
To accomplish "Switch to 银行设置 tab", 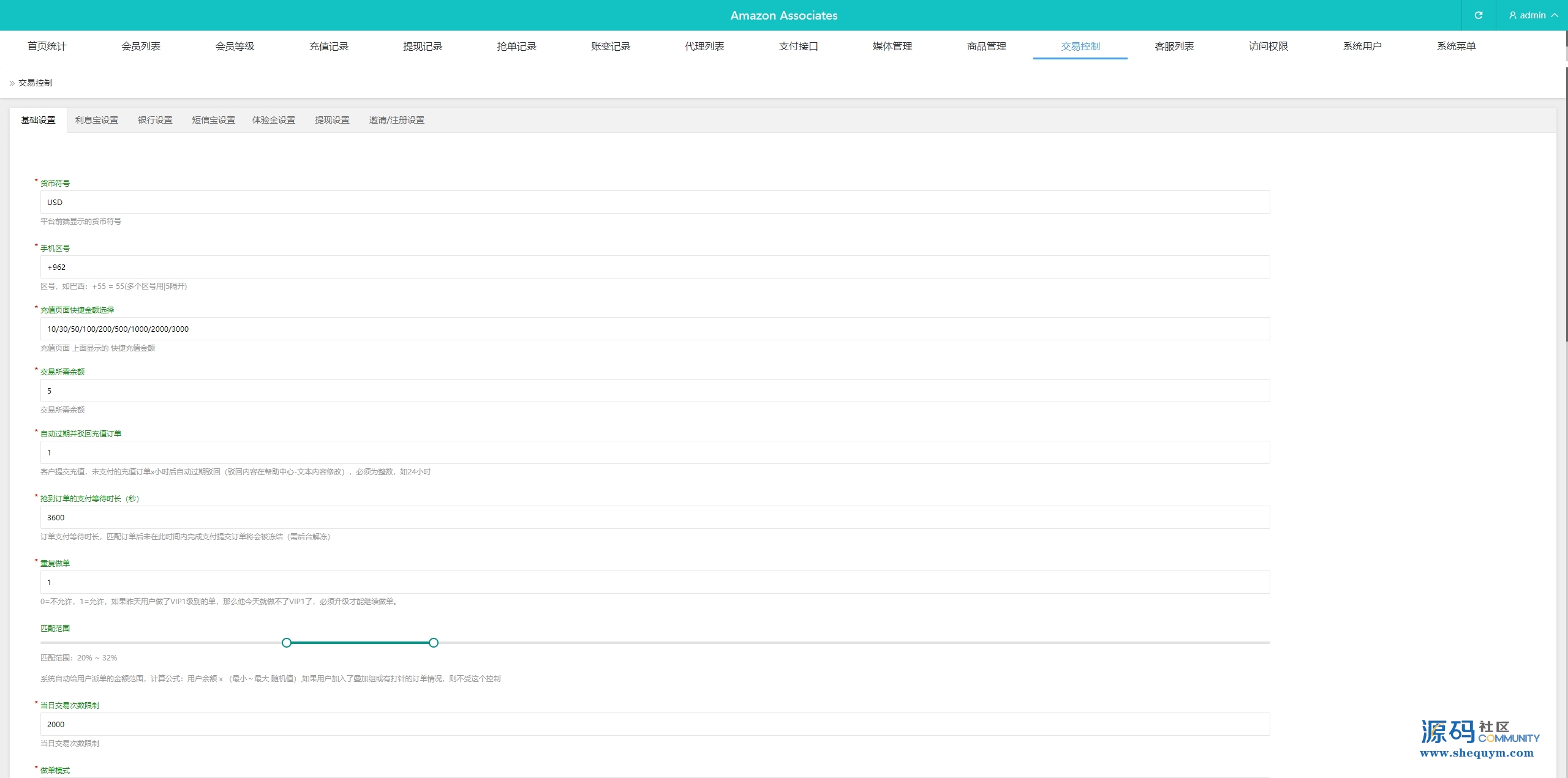I will pos(155,121).
